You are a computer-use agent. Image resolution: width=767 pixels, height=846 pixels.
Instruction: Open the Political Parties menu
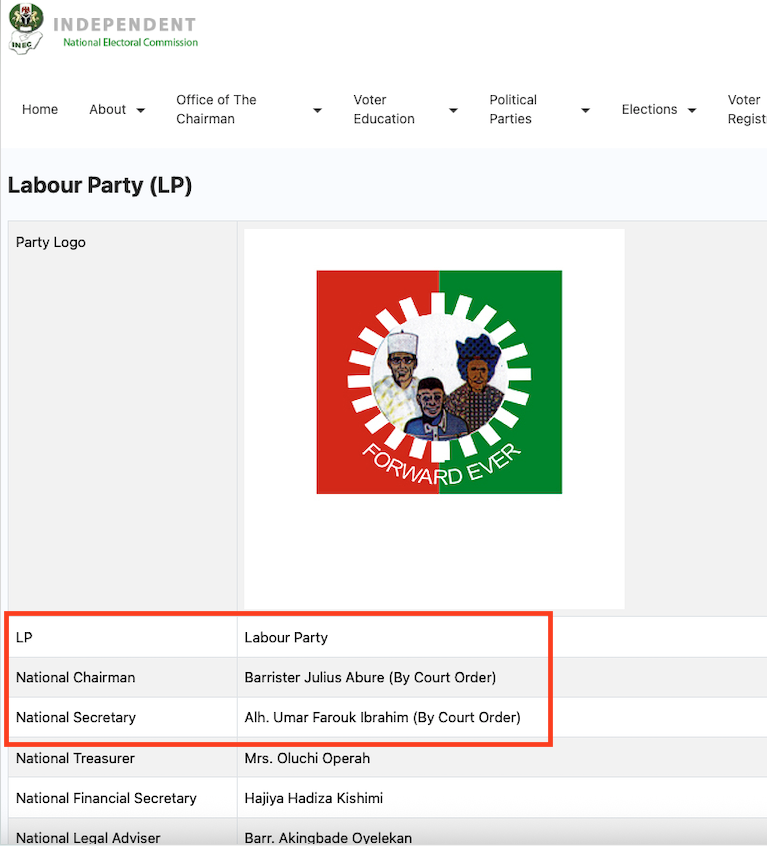pyautogui.click(x=513, y=110)
